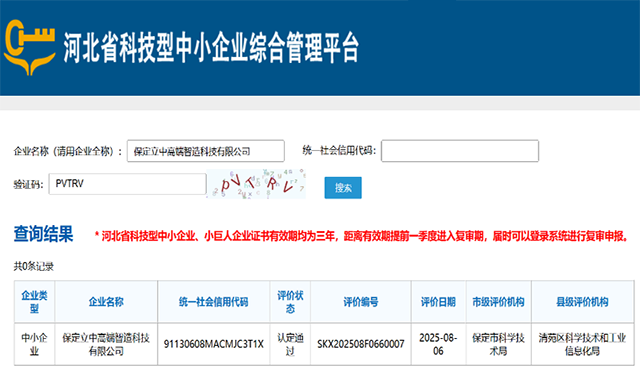The width and height of the screenshot is (640, 370).
Task: Click the 评价状态 column header
Action: coord(290,301)
